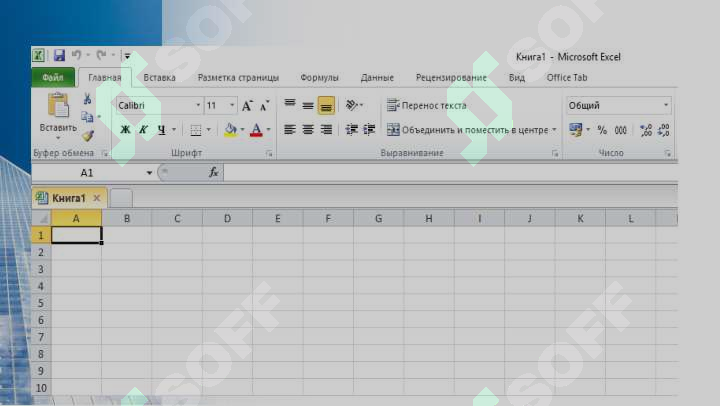Click Объединить и поместить в центре
The image size is (720, 406).
point(467,130)
